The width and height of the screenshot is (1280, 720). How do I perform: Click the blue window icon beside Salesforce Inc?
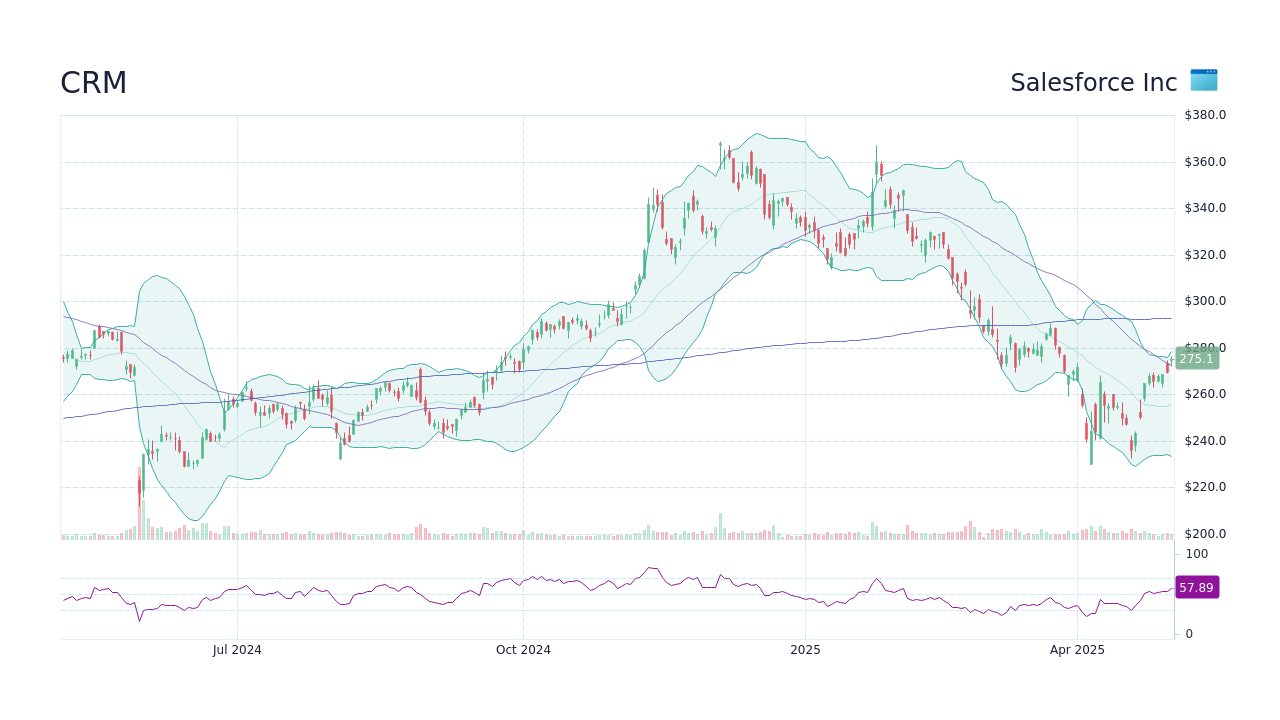[1204, 80]
